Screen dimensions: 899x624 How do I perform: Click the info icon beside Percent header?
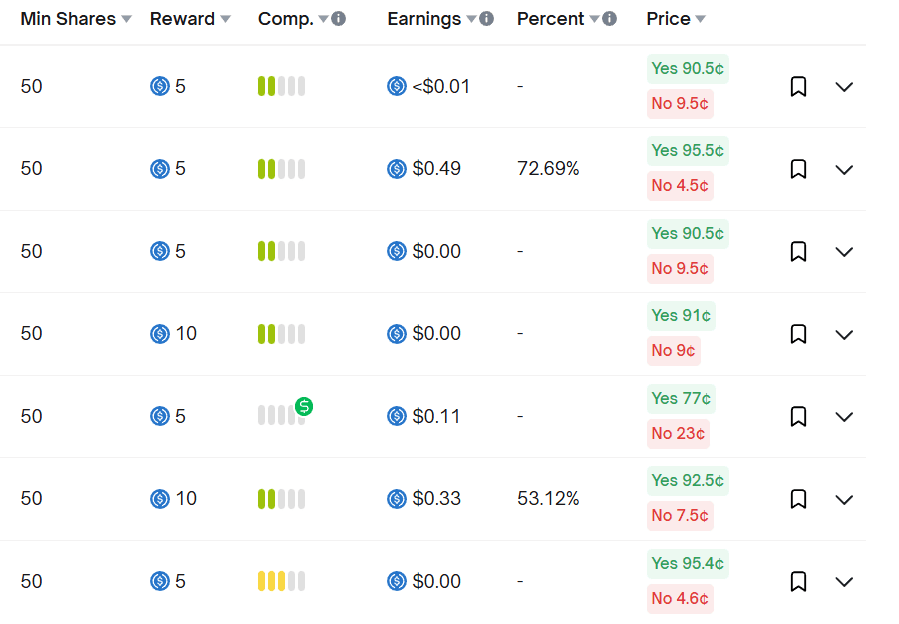609,19
